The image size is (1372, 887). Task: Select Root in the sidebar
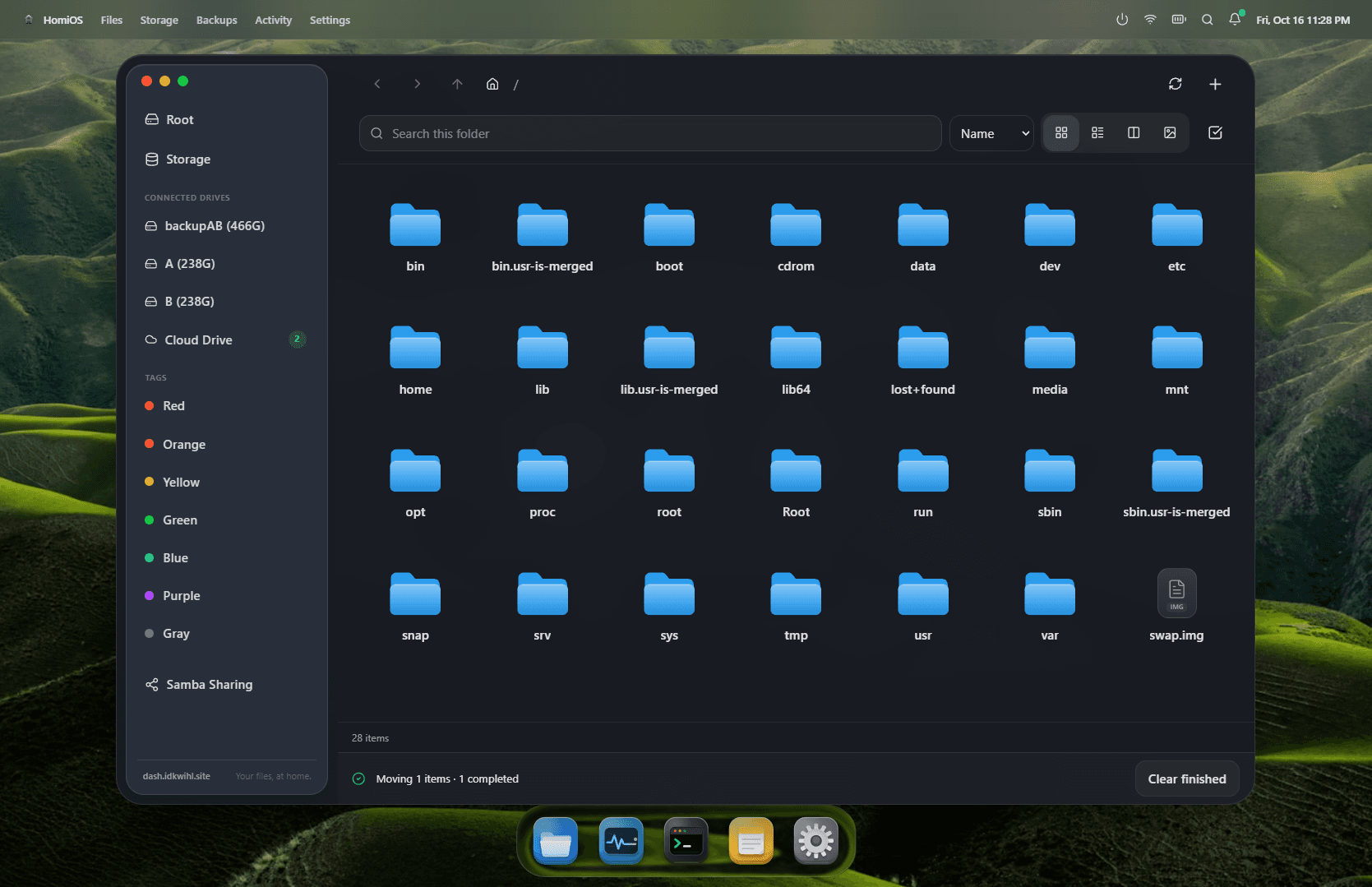(x=227, y=120)
